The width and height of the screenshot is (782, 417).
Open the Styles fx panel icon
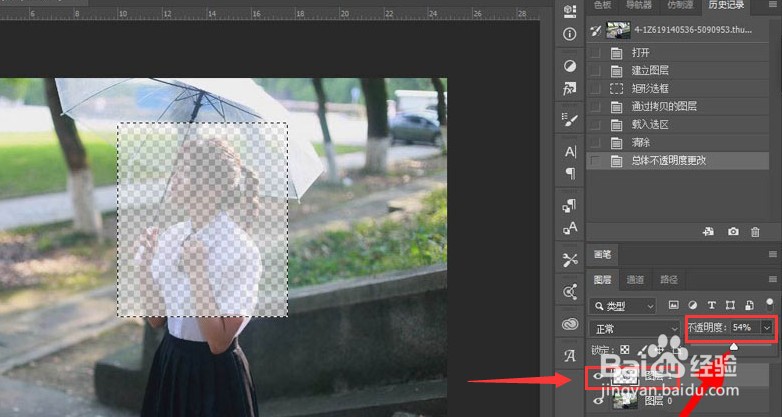tap(570, 89)
